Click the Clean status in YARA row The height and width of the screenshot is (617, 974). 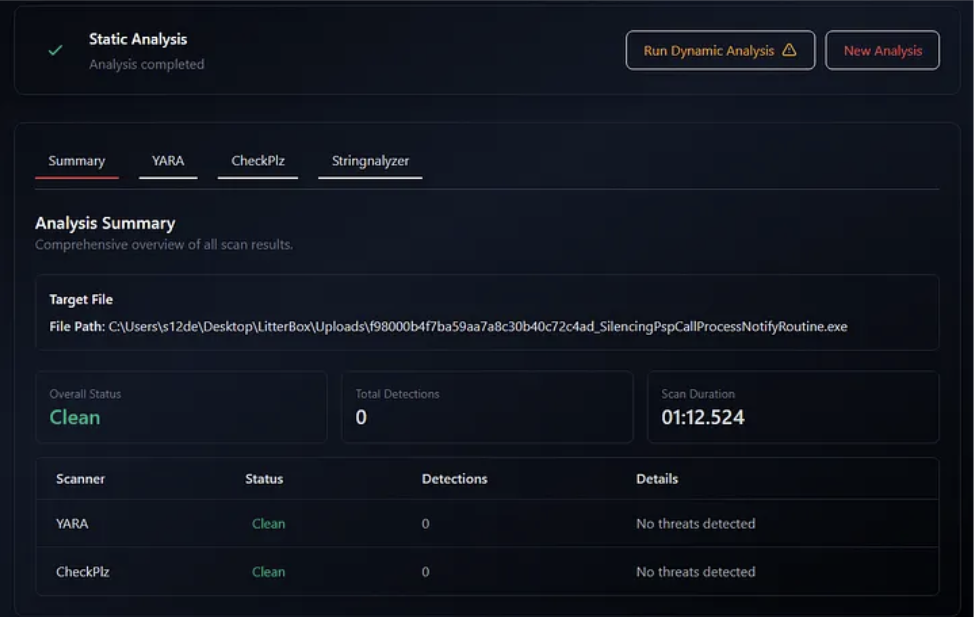click(268, 524)
